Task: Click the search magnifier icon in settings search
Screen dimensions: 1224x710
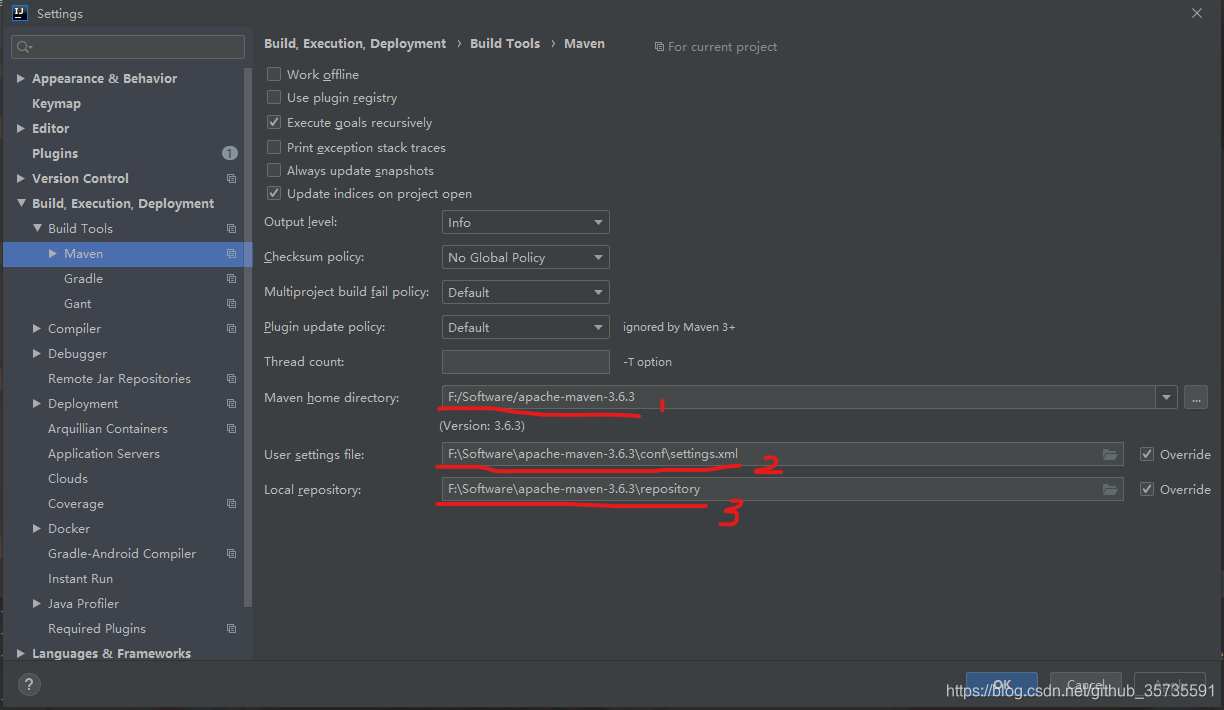Action: [x=24, y=47]
